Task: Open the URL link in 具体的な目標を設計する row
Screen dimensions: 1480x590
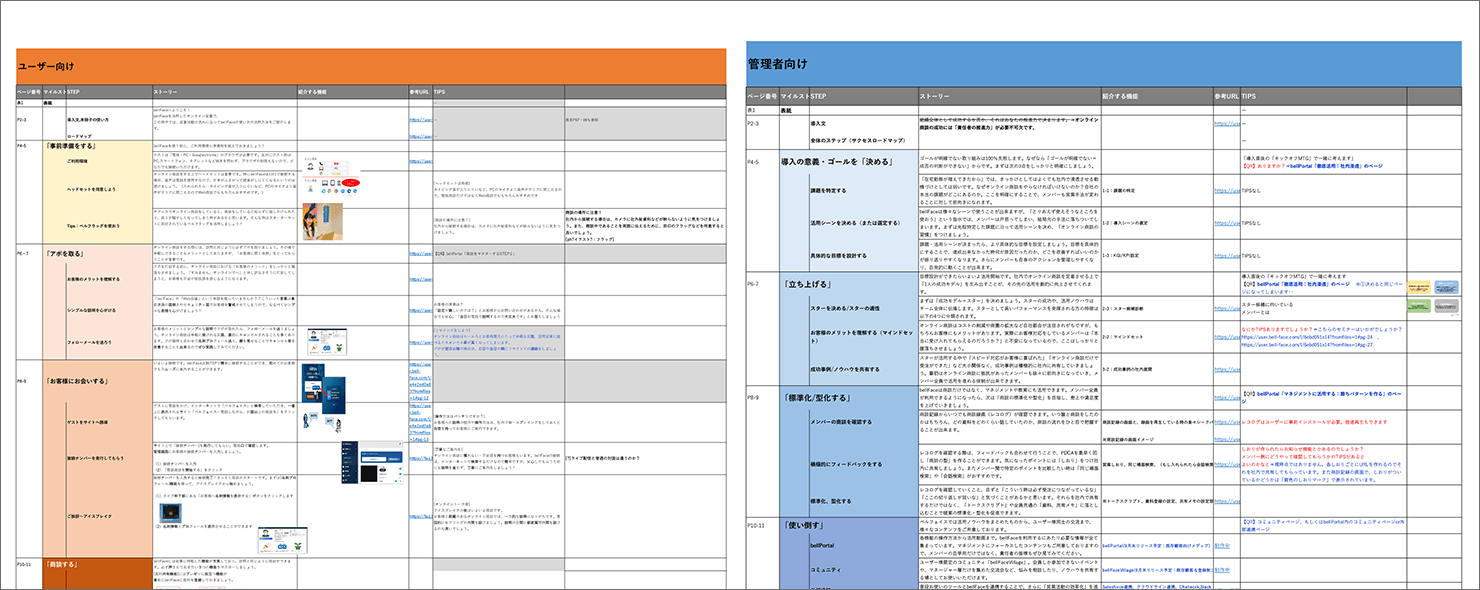Action: [1227, 256]
